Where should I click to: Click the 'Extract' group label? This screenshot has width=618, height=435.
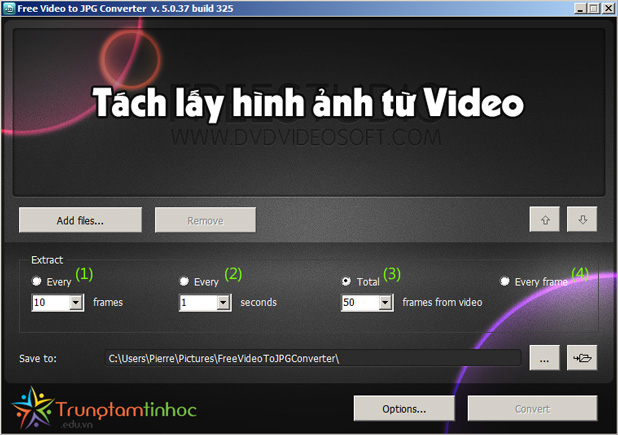(47, 260)
